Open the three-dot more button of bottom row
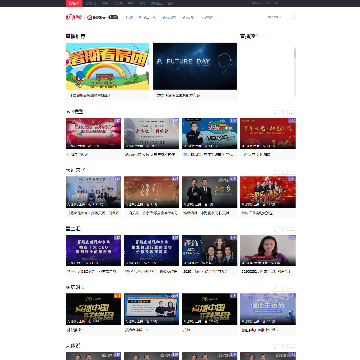This screenshot has width=360, height=360. coord(292,347)
